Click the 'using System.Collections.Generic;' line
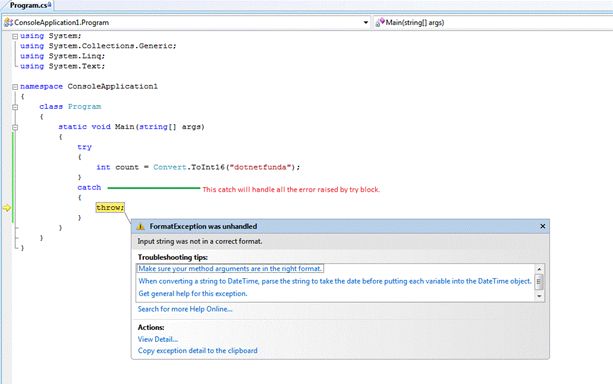Image resolution: width=613 pixels, height=384 pixels. [x=98, y=46]
